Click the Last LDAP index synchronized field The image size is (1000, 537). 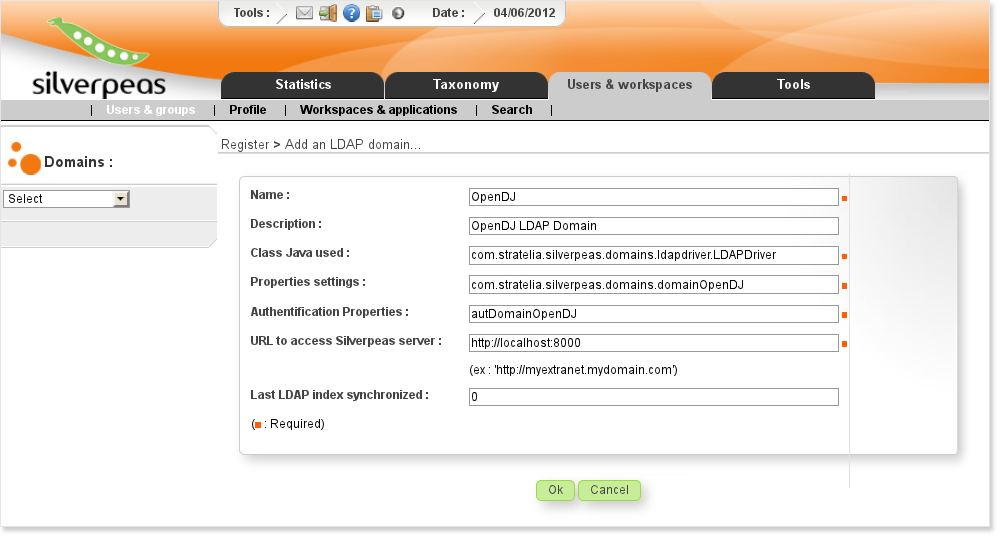pyautogui.click(x=653, y=397)
